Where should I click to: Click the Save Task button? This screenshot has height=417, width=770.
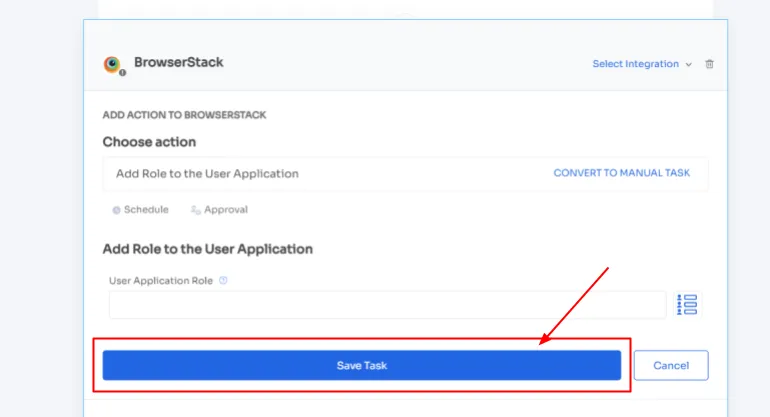(361, 365)
